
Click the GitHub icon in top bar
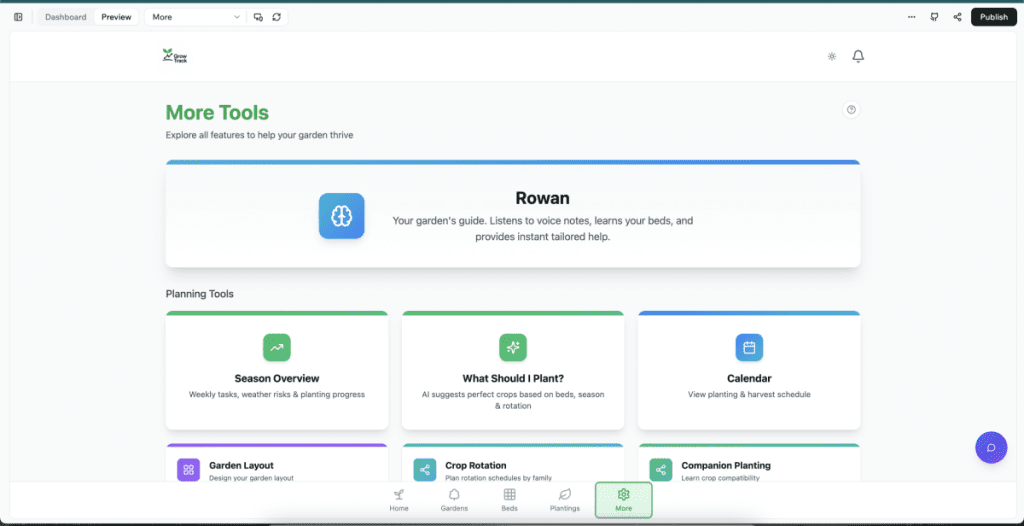(x=935, y=17)
